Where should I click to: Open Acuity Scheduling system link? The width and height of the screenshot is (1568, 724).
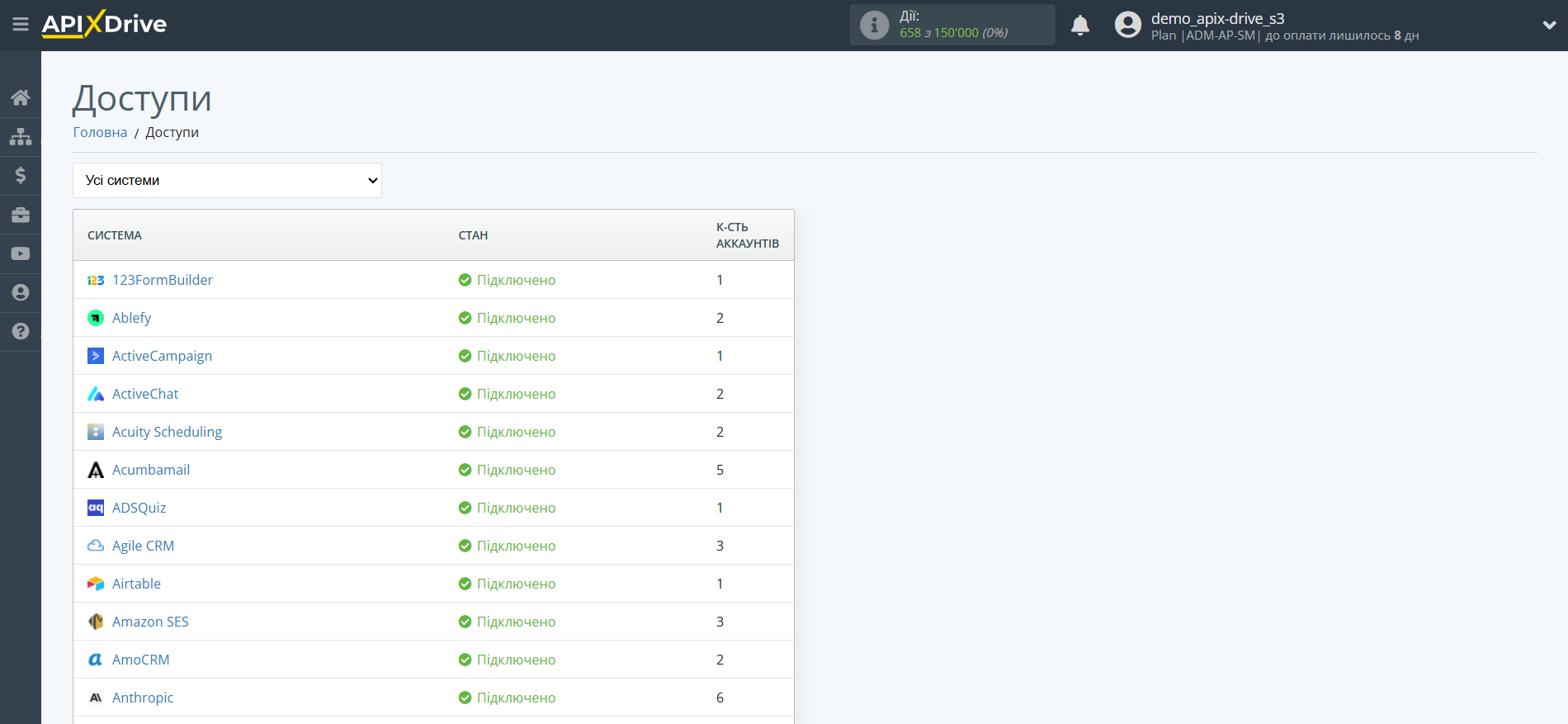pos(167,432)
